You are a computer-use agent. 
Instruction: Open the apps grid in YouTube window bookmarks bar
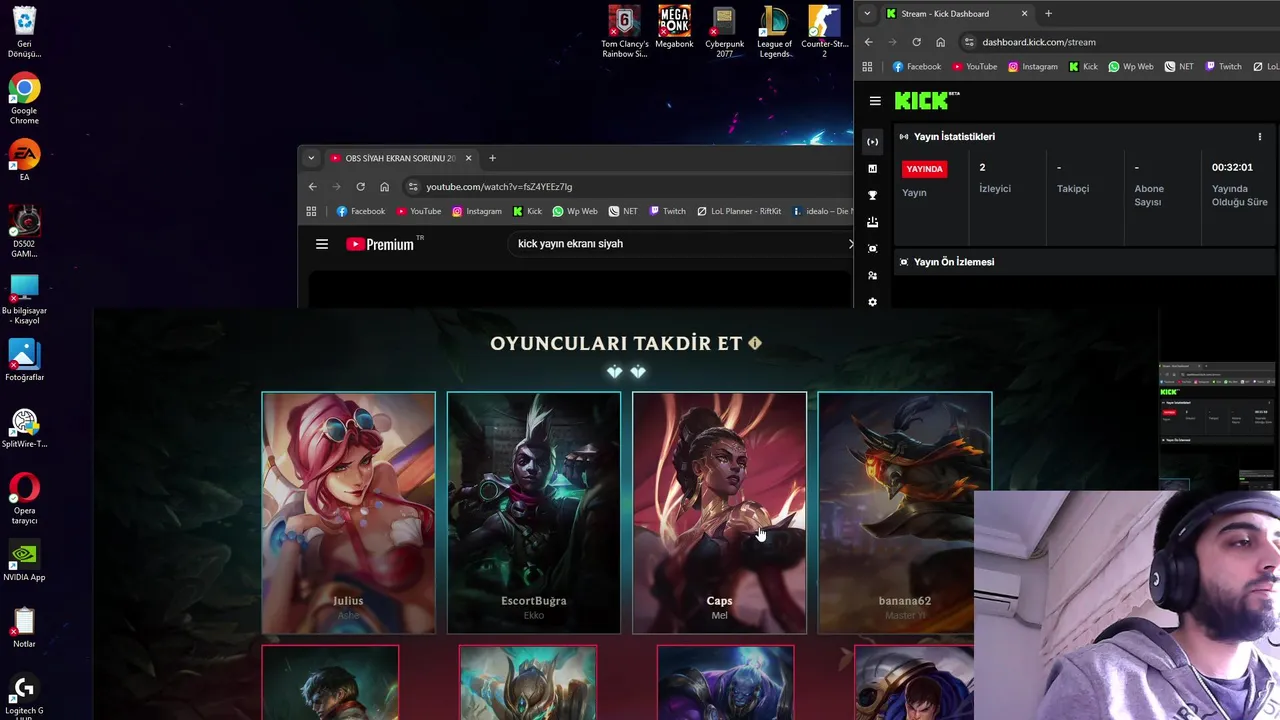pos(311,211)
